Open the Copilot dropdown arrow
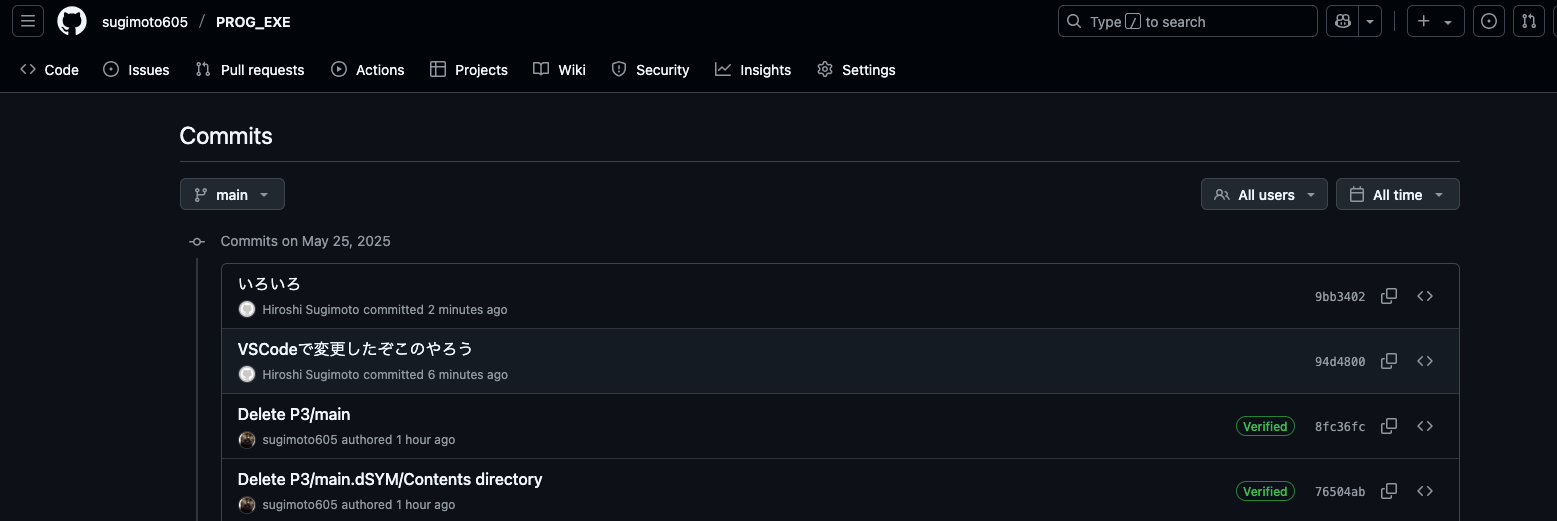1557x521 pixels. pos(1369,21)
